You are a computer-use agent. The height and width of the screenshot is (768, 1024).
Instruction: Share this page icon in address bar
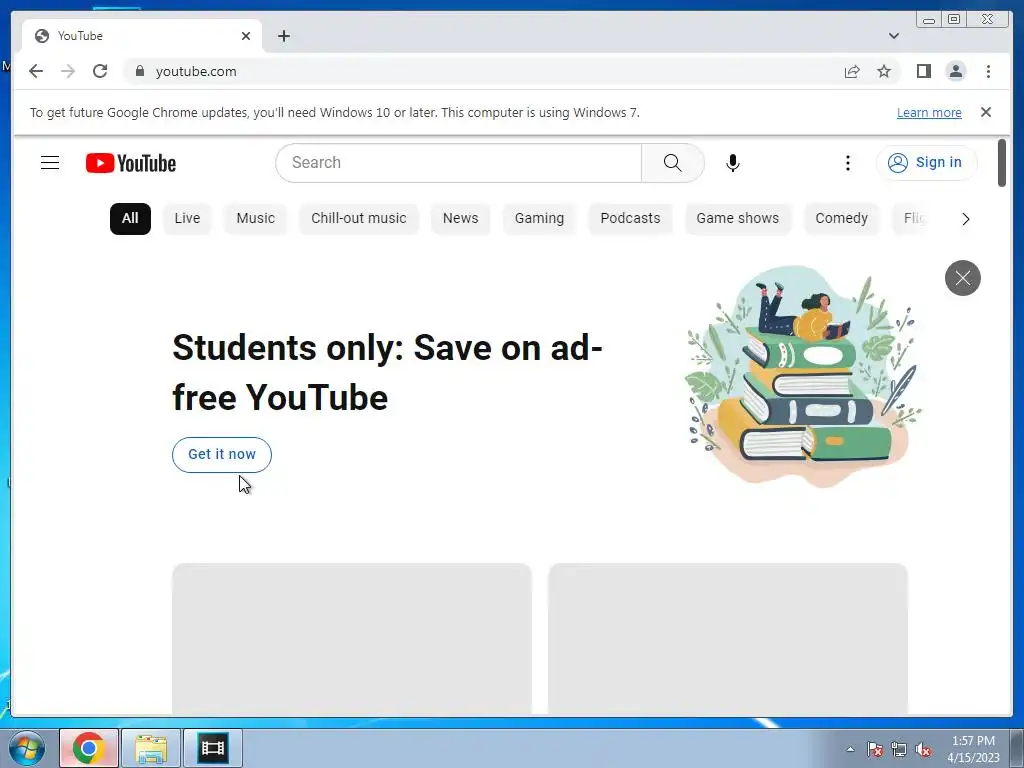click(x=852, y=71)
